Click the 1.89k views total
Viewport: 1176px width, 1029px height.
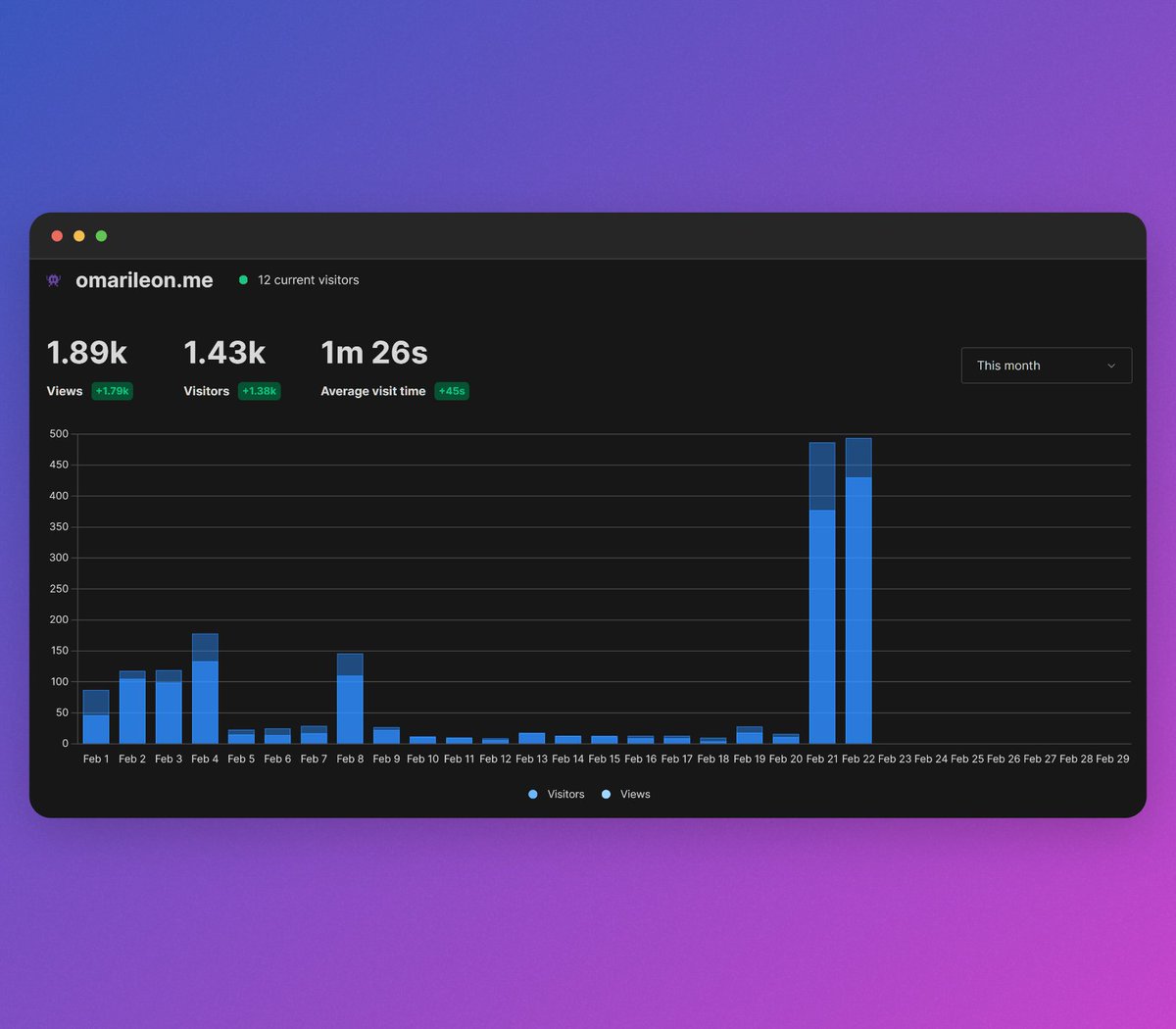tap(87, 353)
